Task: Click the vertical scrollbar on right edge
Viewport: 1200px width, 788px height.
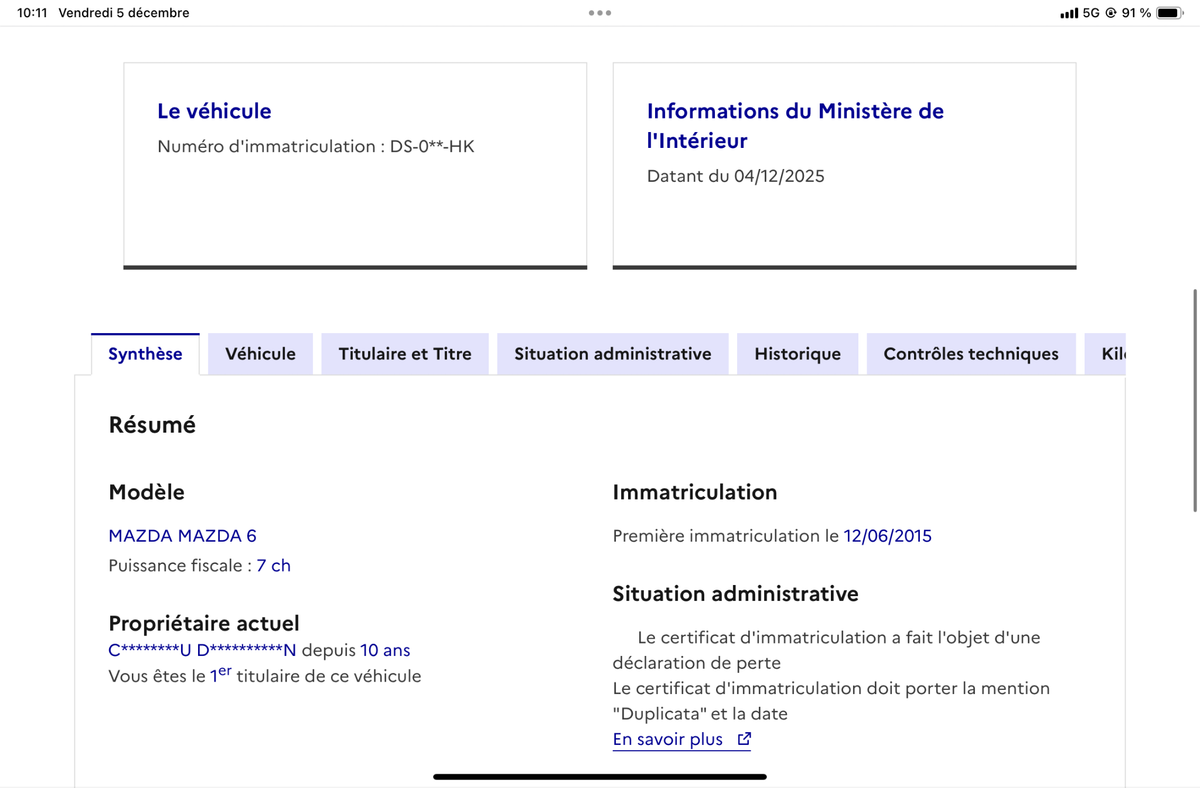Action: (x=1194, y=400)
